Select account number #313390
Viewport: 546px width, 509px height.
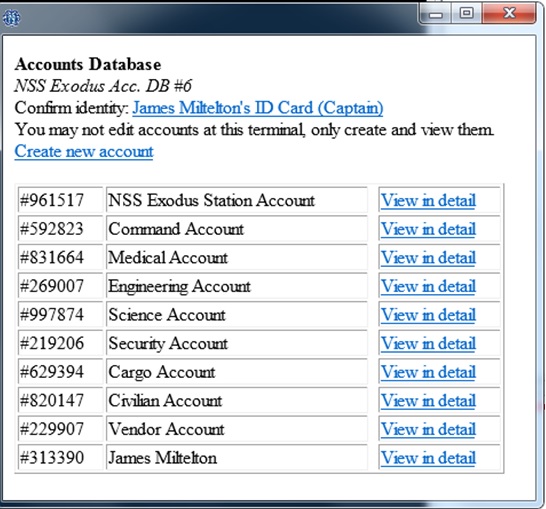(x=60, y=457)
